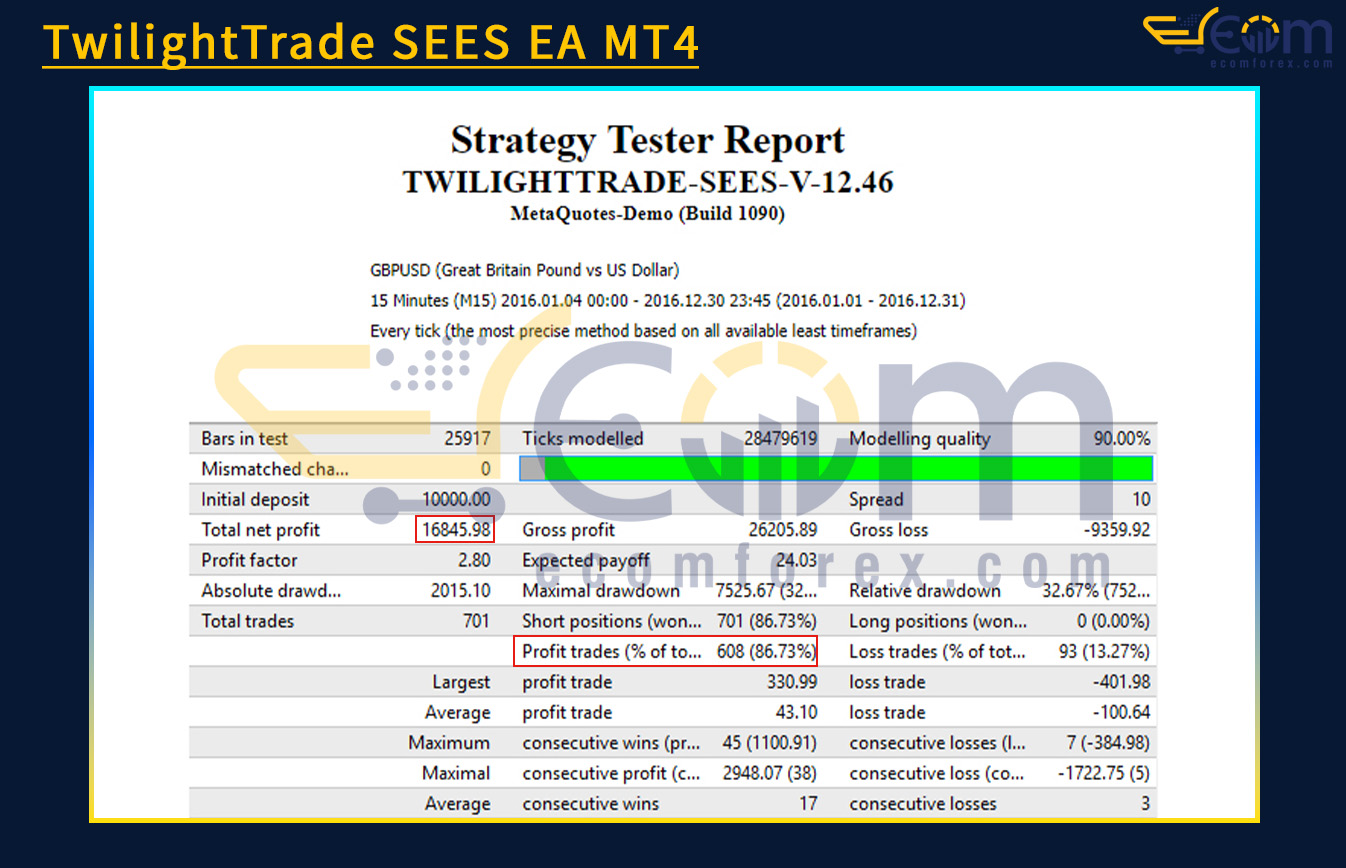
Task: Click the Loss trades label
Action: pos(937,652)
